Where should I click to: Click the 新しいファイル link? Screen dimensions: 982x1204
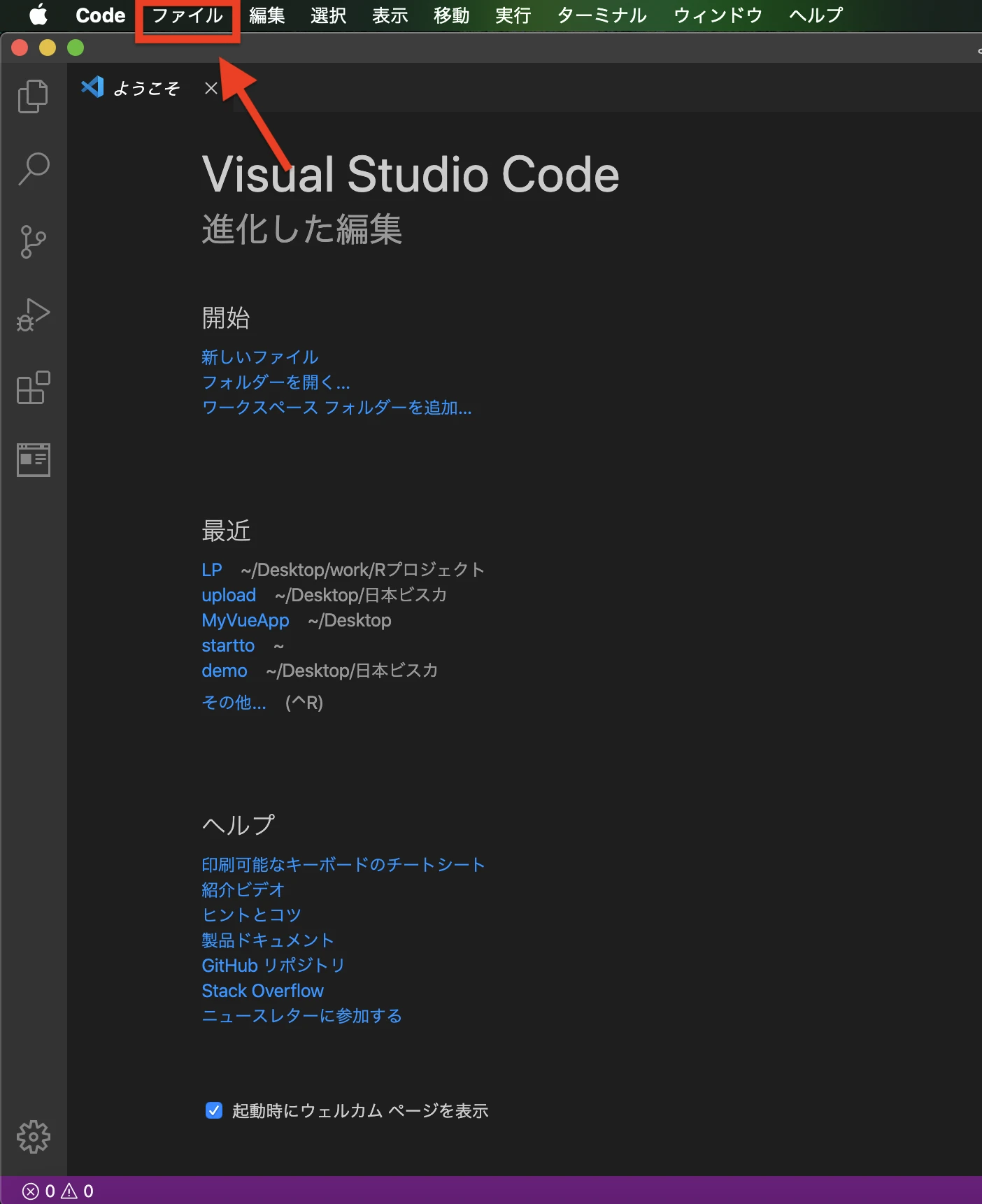[x=260, y=357]
